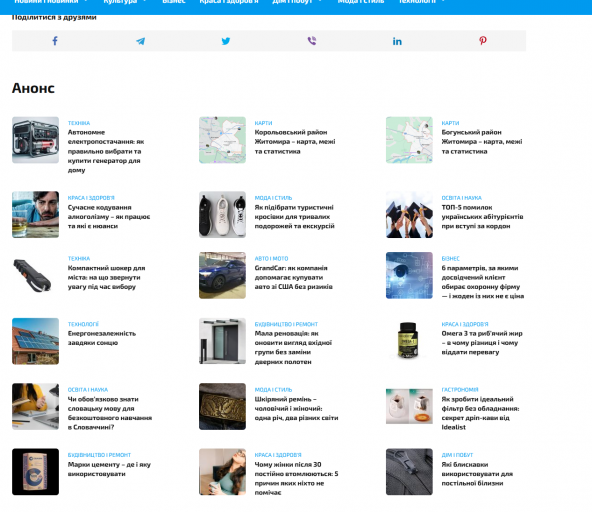Read 'Мала реновація' вхідної групи article
Screen dimensions: 592x512
(x=293, y=347)
